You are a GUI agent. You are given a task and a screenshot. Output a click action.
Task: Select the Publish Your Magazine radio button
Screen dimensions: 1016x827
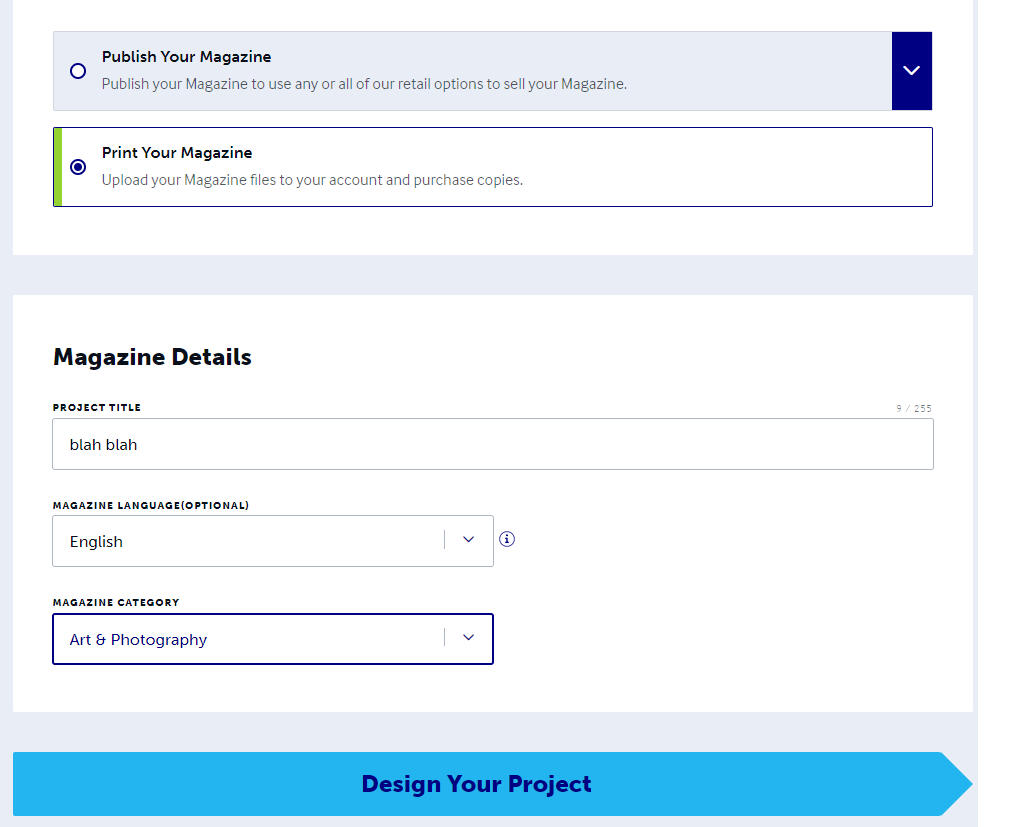pyautogui.click(x=78, y=71)
